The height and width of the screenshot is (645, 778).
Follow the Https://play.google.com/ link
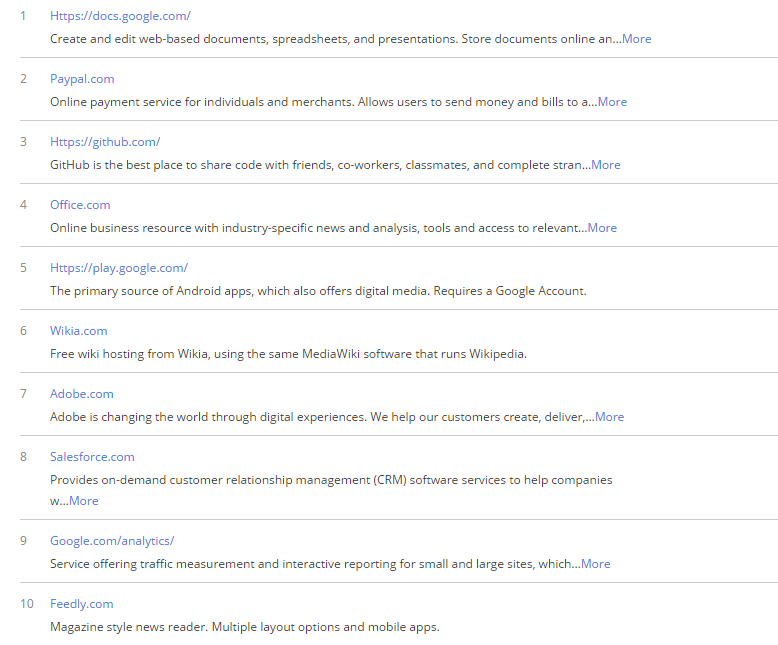[x=119, y=268]
